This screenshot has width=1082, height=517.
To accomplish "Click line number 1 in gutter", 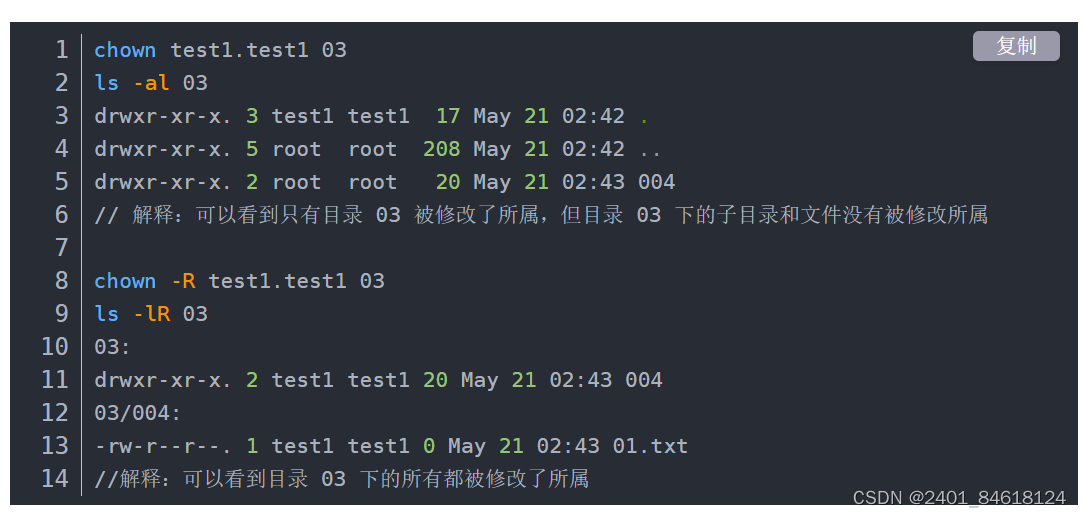I will (62, 50).
